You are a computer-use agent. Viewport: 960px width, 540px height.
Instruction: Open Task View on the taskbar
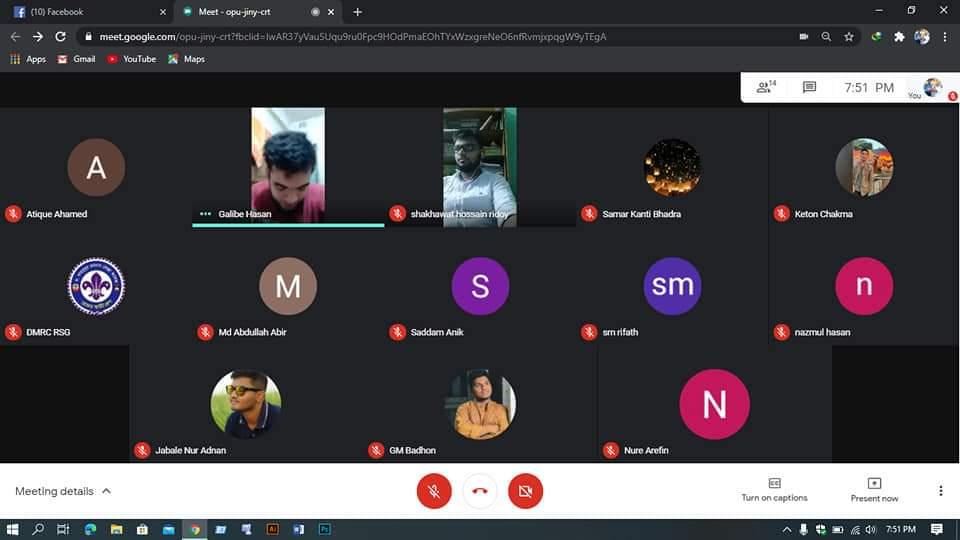63,529
